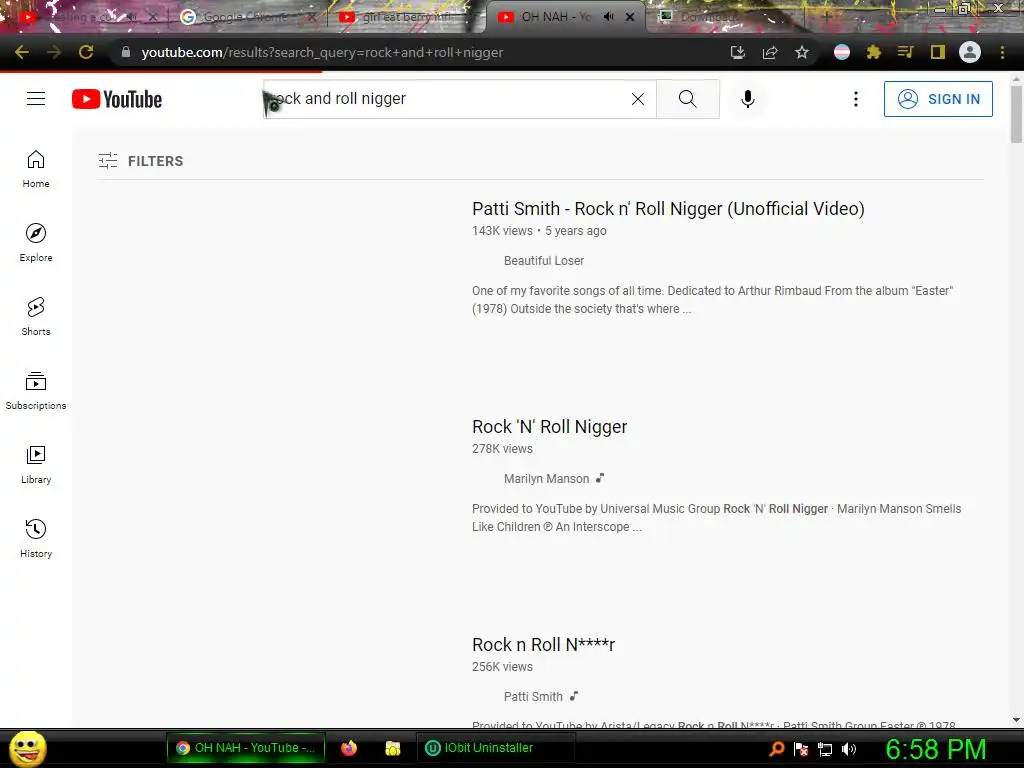Click the '143K views' text
Image resolution: width=1024 pixels, height=768 pixels.
[502, 231]
